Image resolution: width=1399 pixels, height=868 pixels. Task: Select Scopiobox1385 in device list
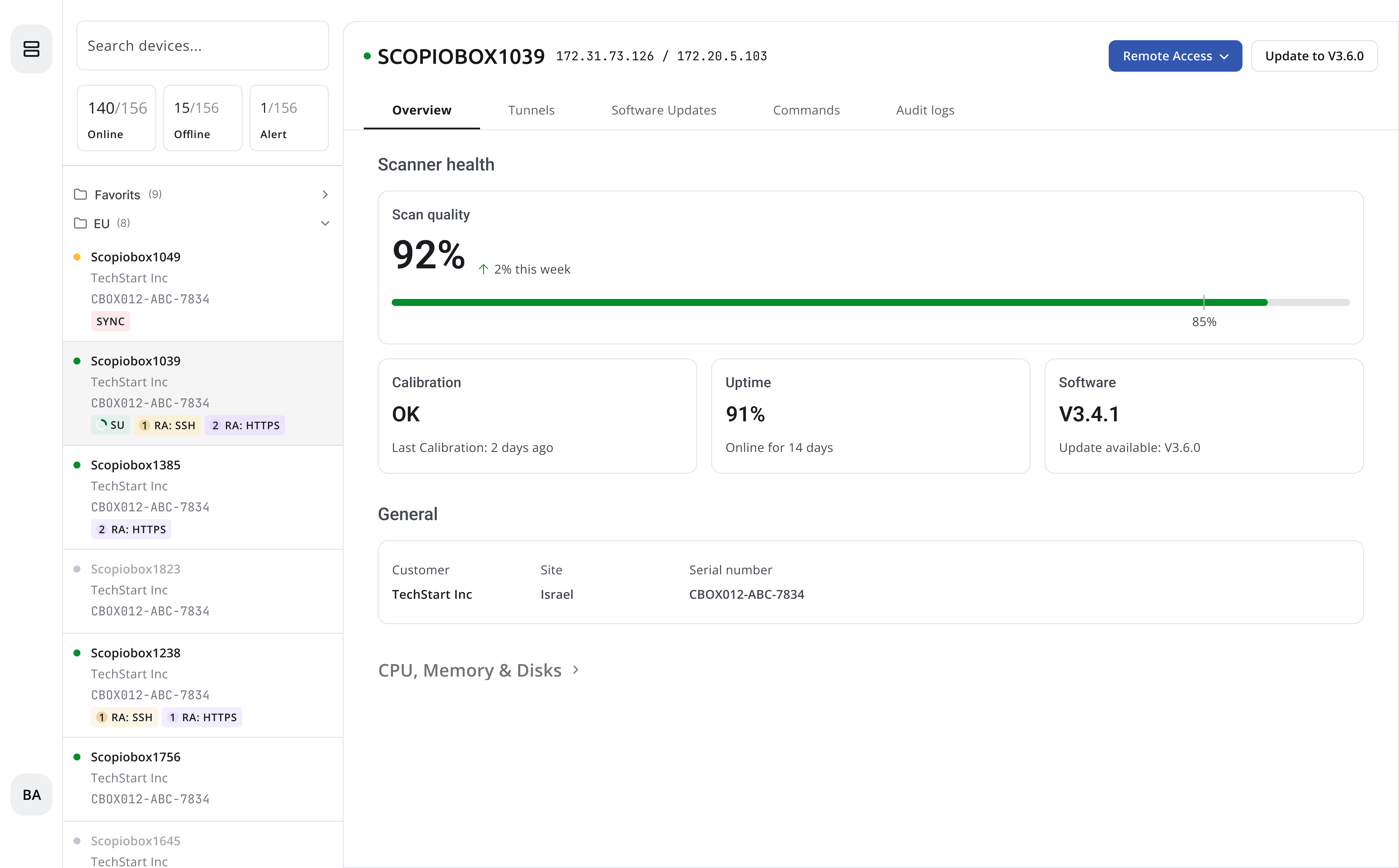(203, 497)
